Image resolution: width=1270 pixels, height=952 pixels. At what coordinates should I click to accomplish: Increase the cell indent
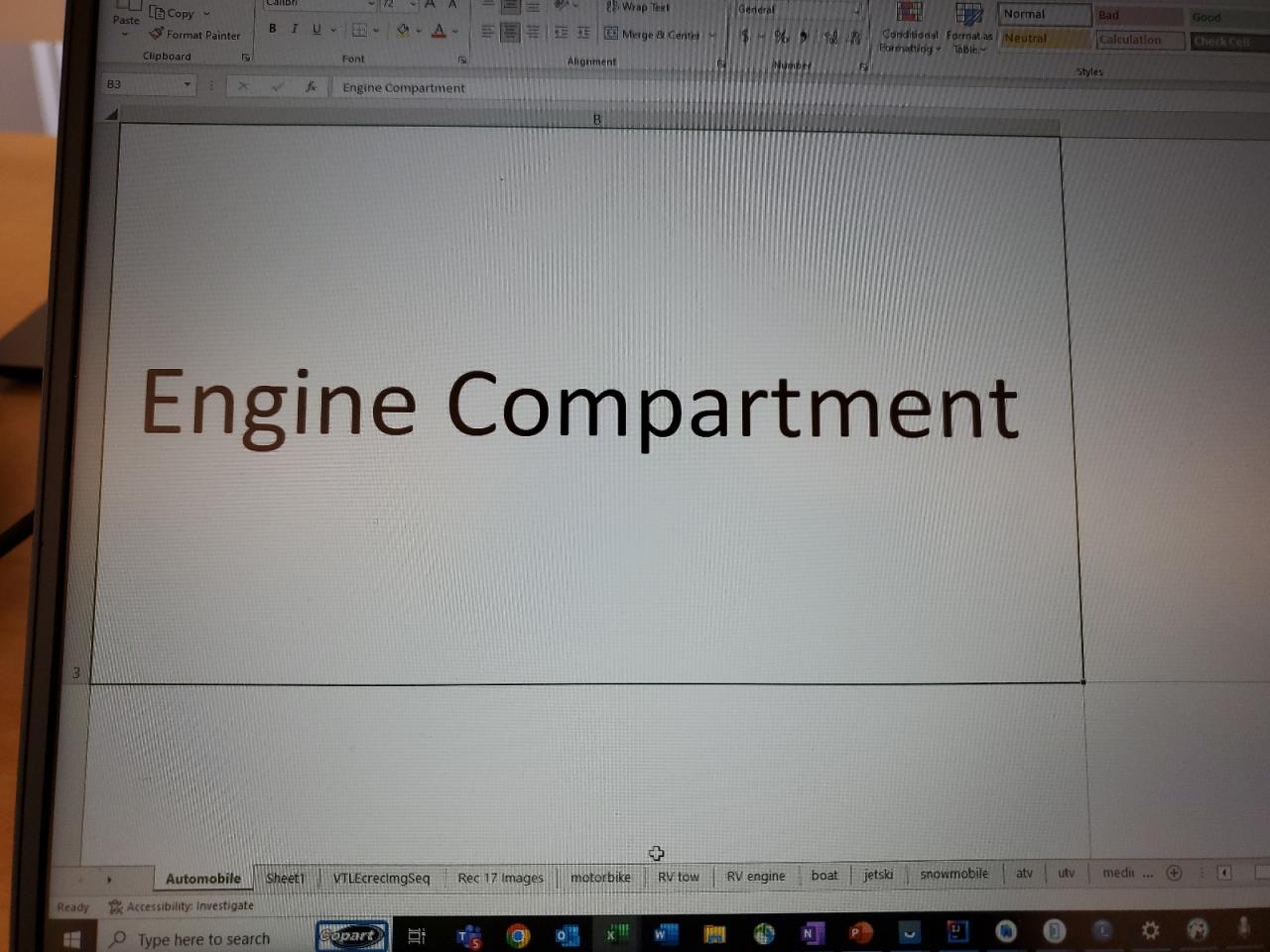[x=583, y=33]
